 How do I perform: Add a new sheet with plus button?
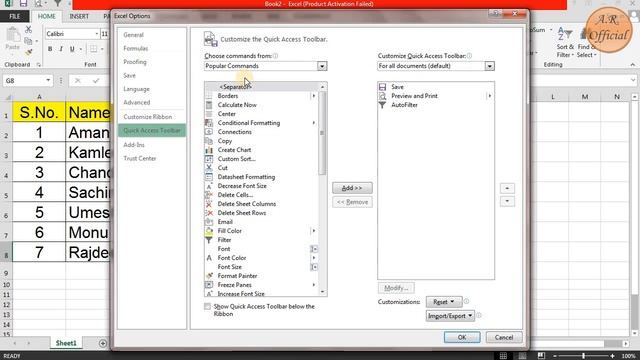pos(103,344)
